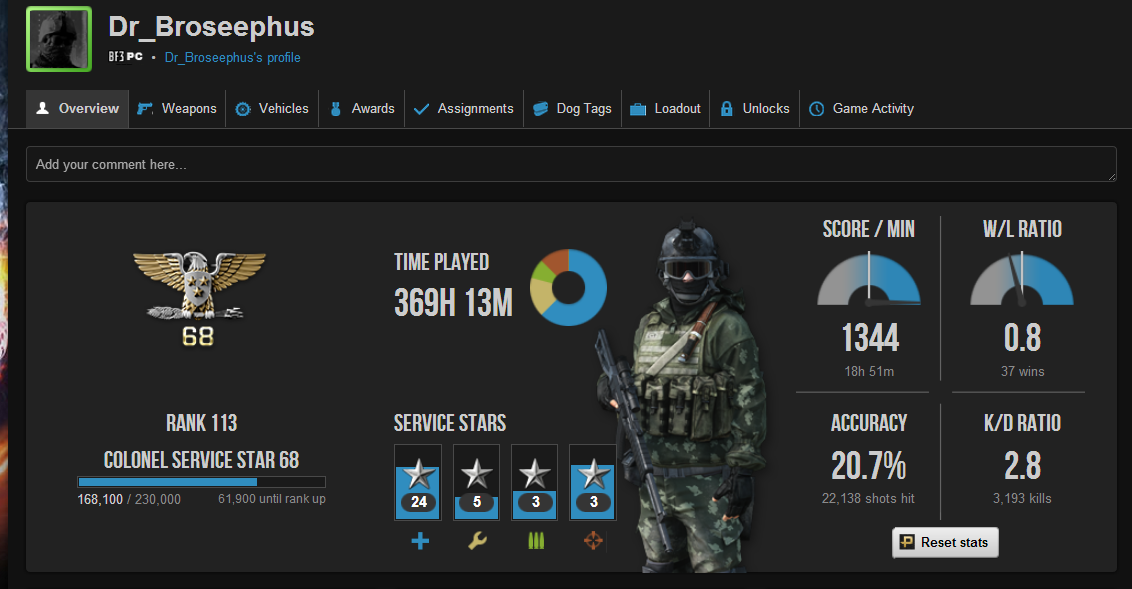The width and height of the screenshot is (1132, 589).
Task: Click the 22,138 shots hit text
Action: coord(868,499)
